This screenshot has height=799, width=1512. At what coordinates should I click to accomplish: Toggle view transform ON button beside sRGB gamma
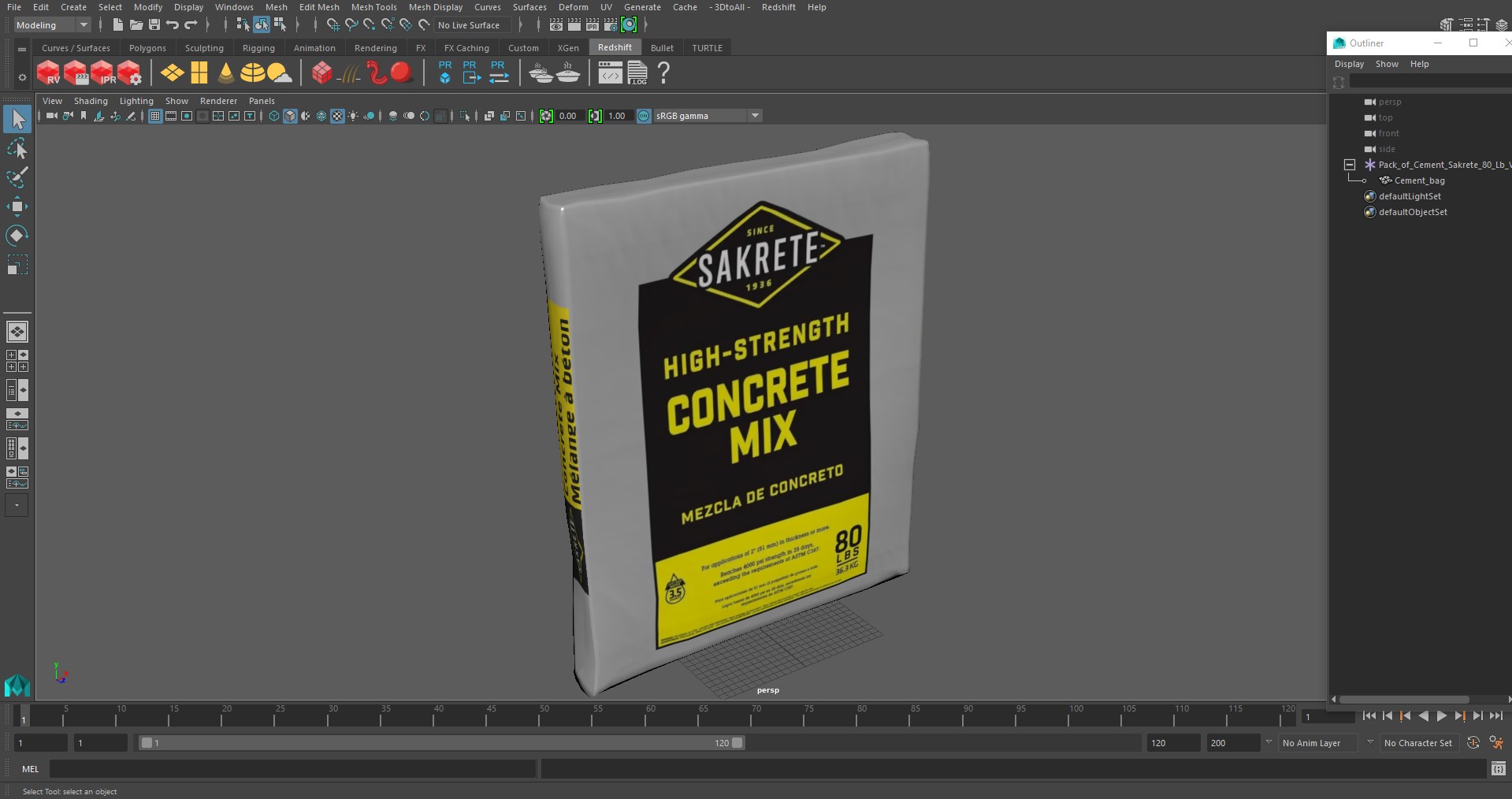coord(644,116)
